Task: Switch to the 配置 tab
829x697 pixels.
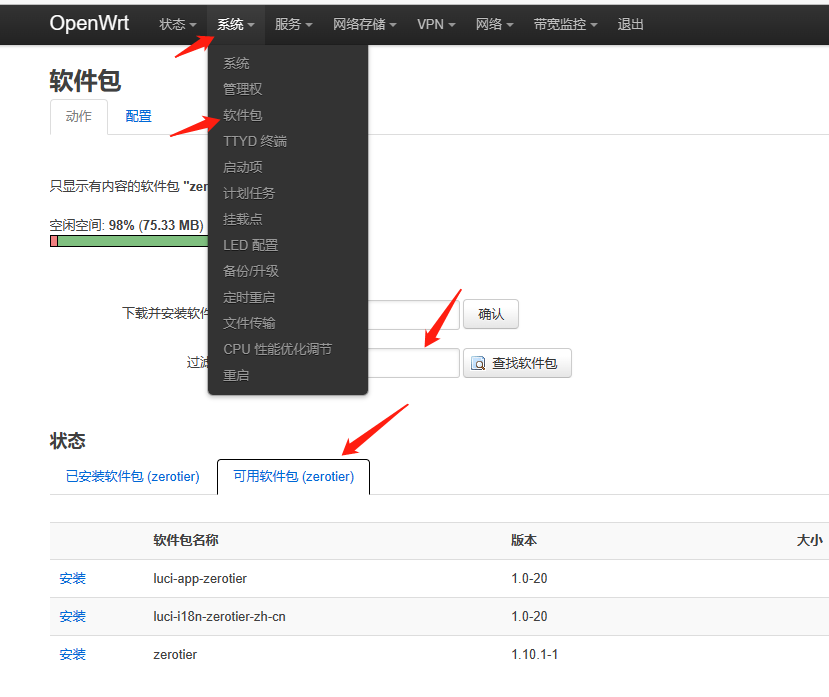Action: [139, 116]
